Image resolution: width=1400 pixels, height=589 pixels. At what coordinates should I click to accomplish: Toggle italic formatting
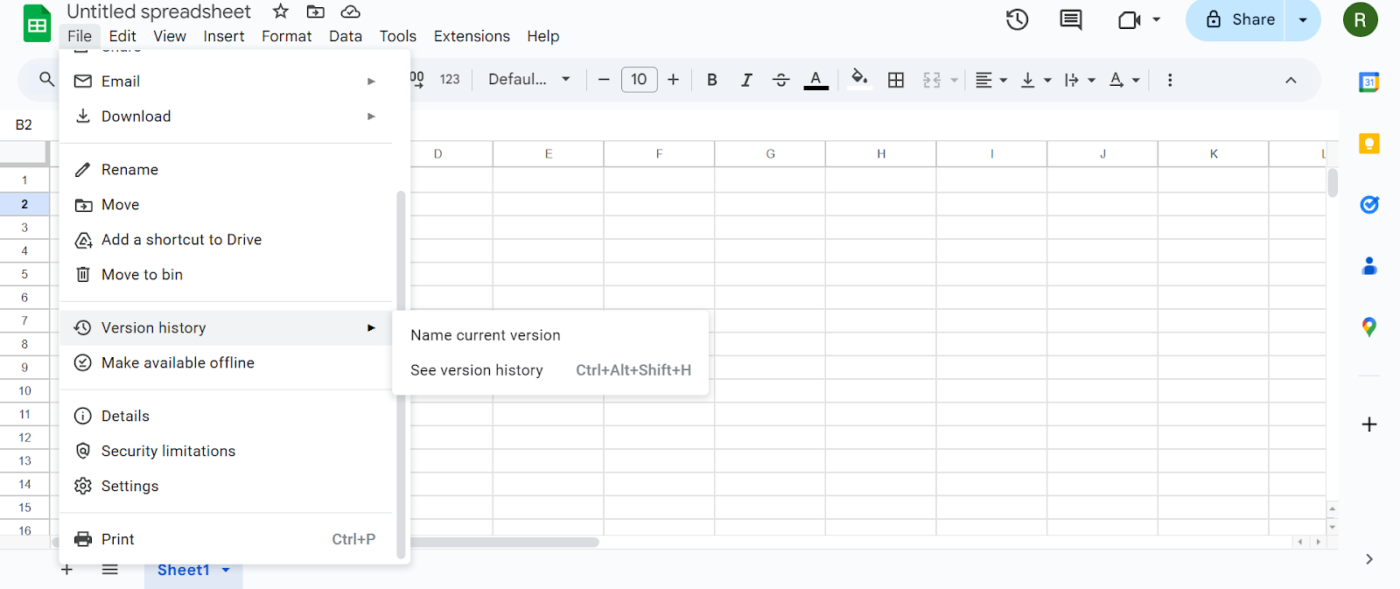(746, 80)
